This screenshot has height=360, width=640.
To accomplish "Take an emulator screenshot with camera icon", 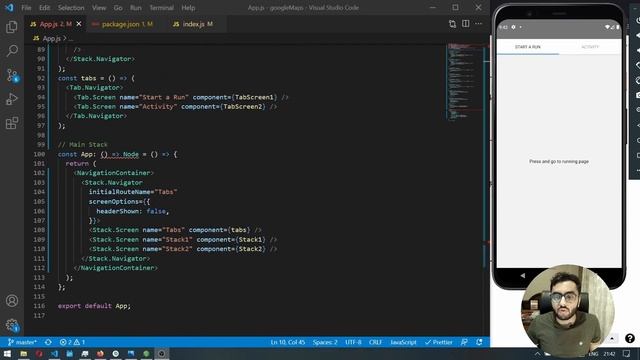I will click(638, 95).
